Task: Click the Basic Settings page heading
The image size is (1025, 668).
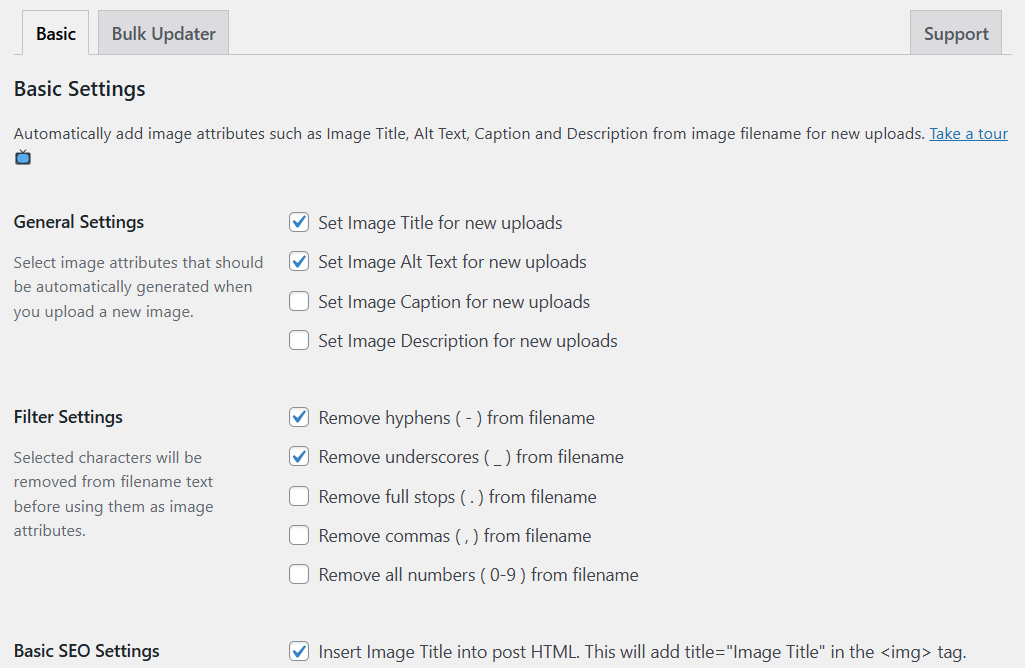Action: click(x=80, y=89)
